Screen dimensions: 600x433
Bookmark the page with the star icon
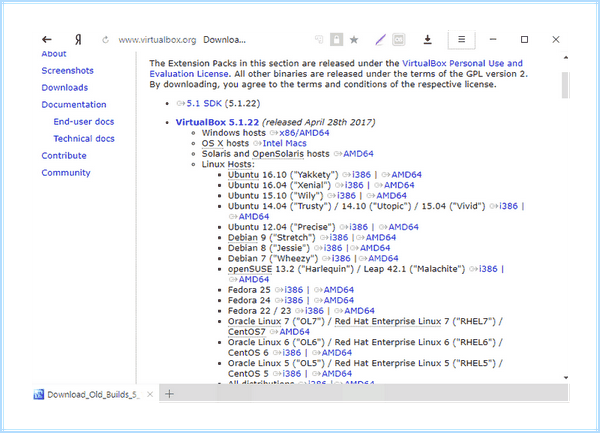pos(354,39)
